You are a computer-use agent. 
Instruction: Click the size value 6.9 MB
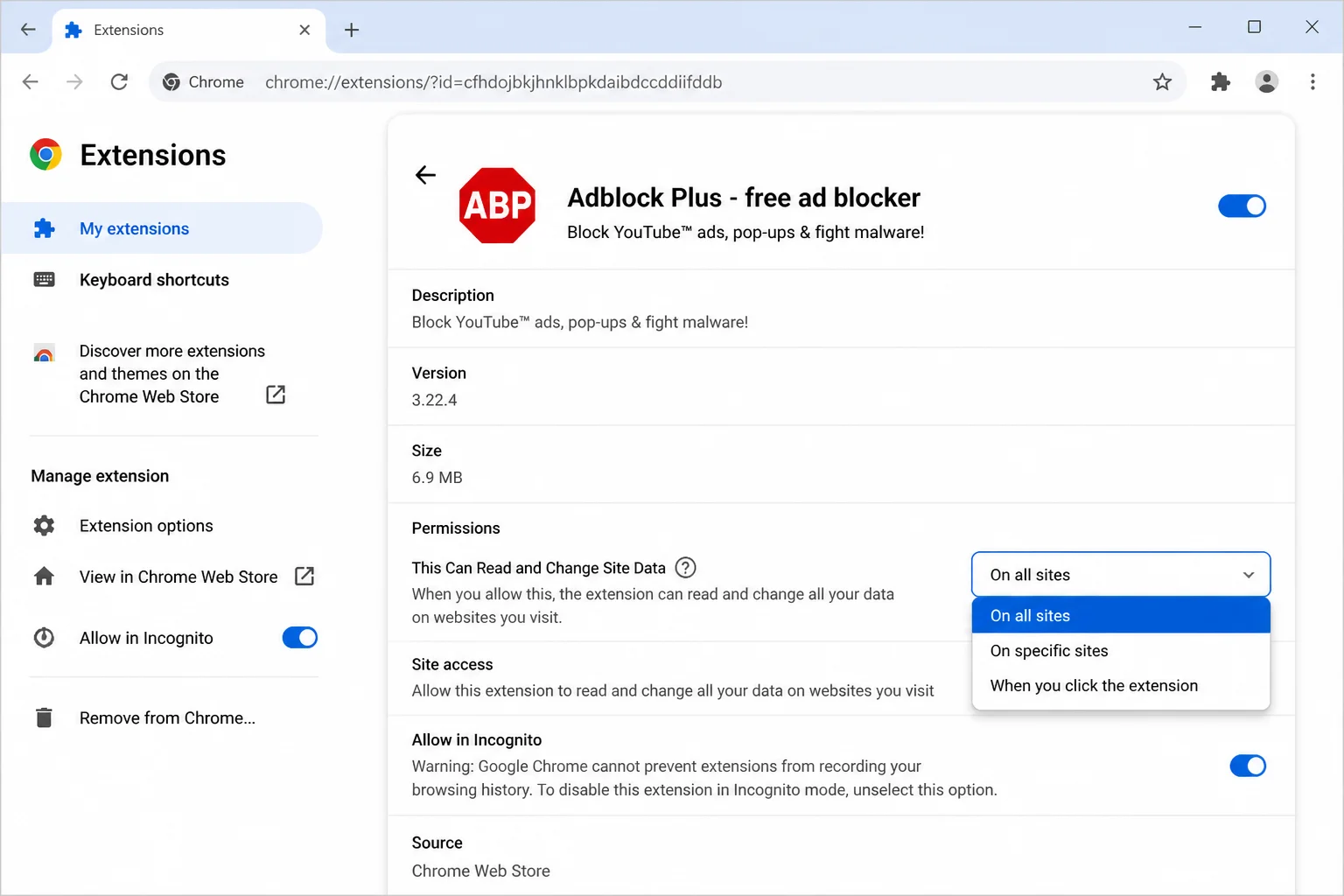[437, 478]
